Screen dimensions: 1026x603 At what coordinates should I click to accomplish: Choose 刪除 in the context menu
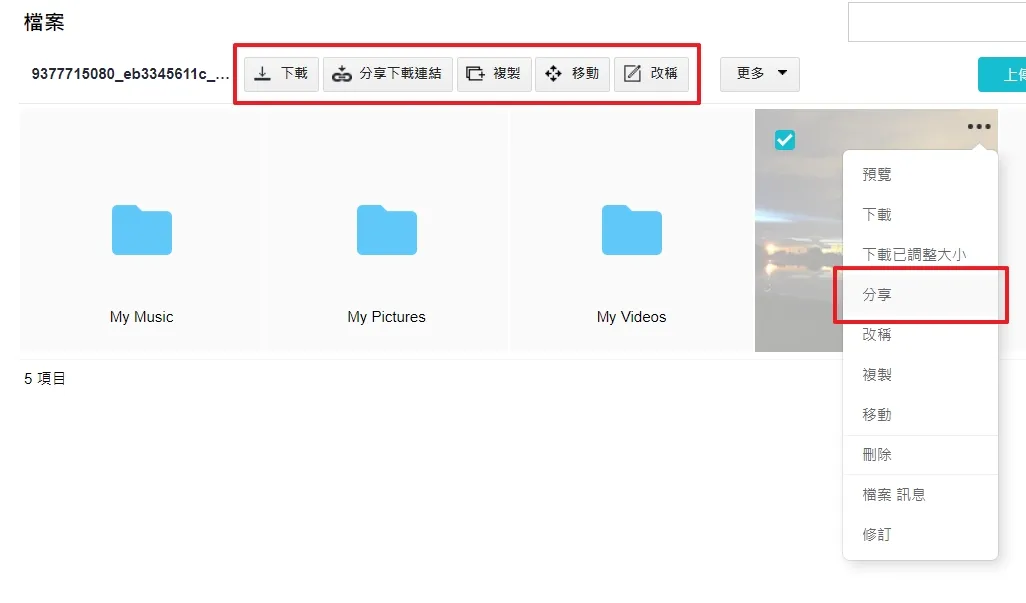click(920, 455)
